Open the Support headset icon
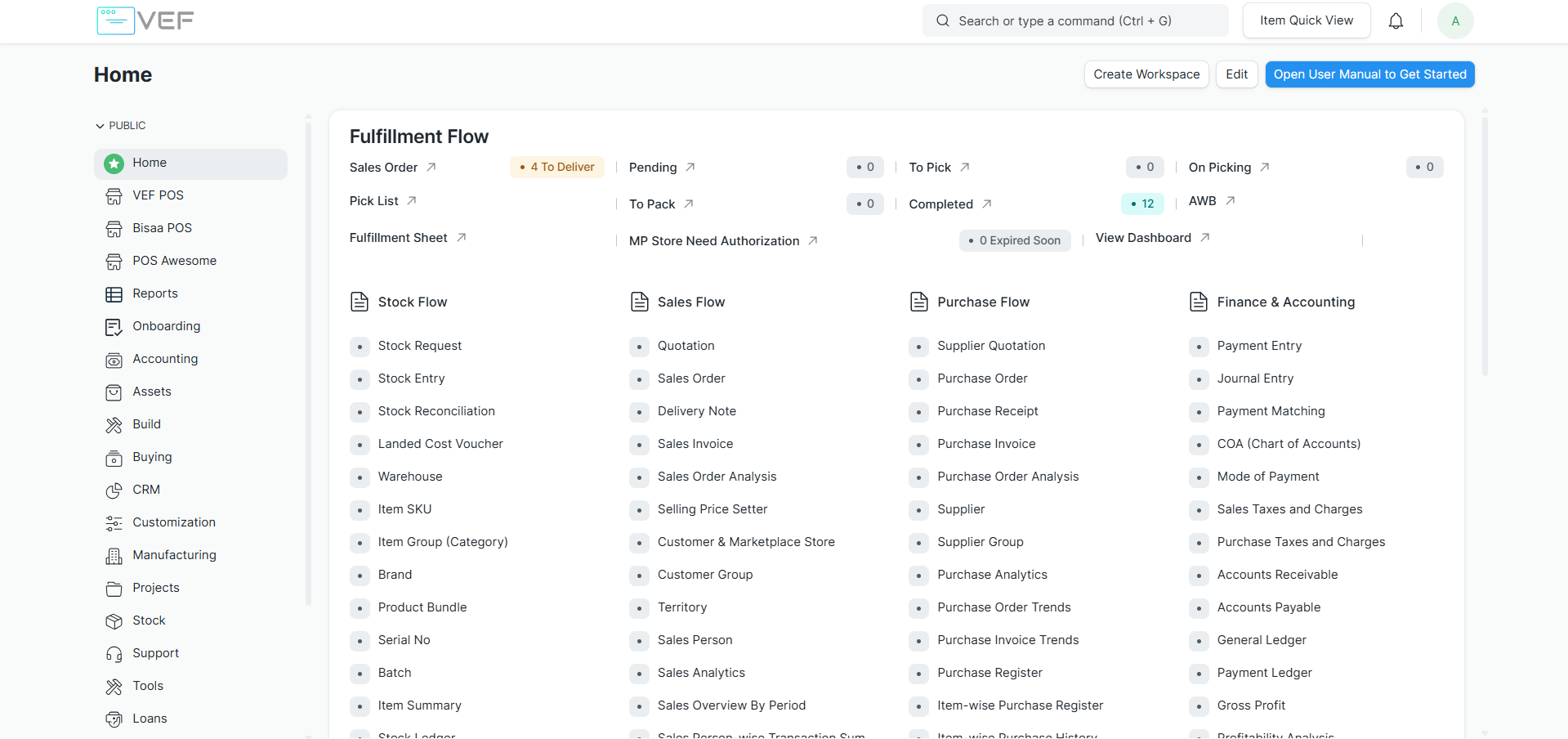 [x=114, y=654]
